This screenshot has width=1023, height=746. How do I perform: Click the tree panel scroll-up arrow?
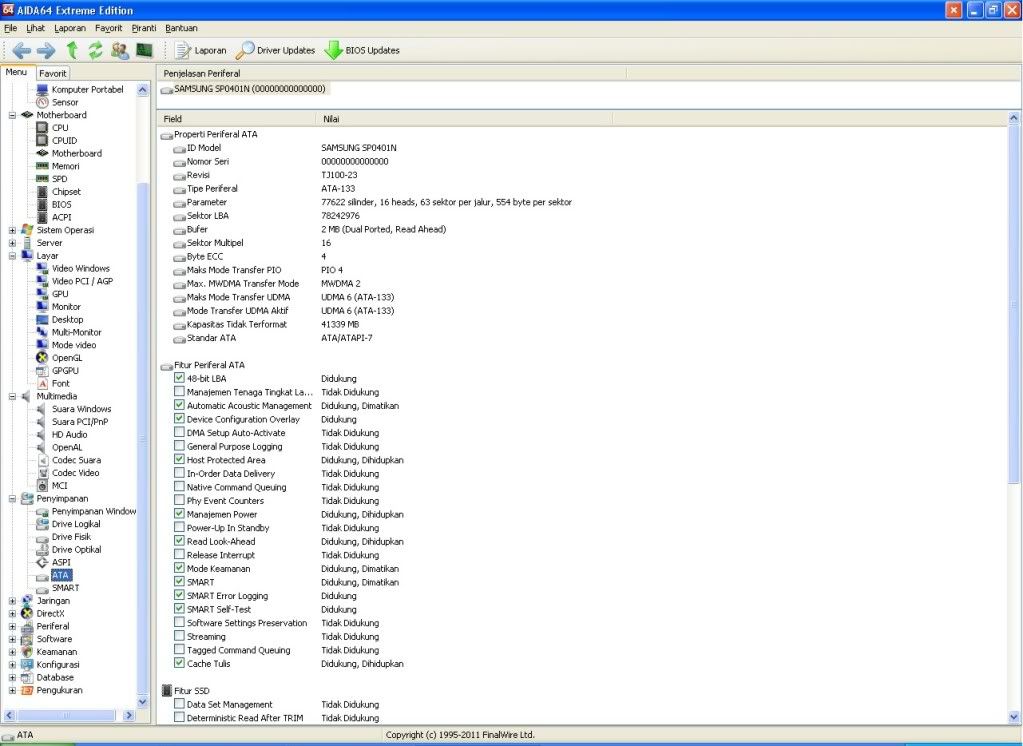pos(143,90)
